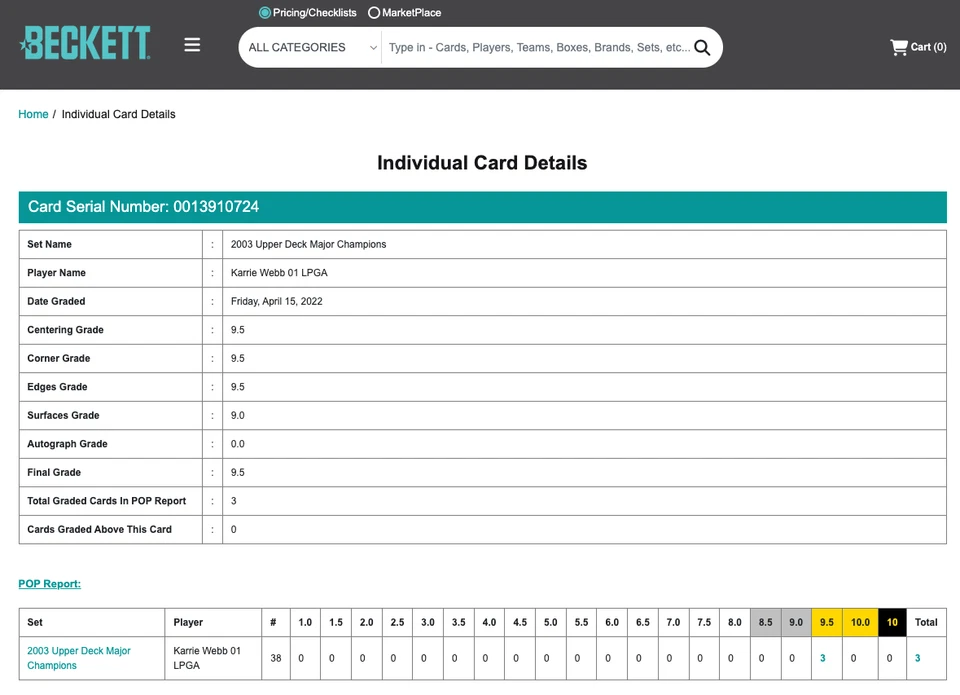Viewport: 960px width, 695px height.
Task: Click the card number 38 cell
Action: point(276,658)
